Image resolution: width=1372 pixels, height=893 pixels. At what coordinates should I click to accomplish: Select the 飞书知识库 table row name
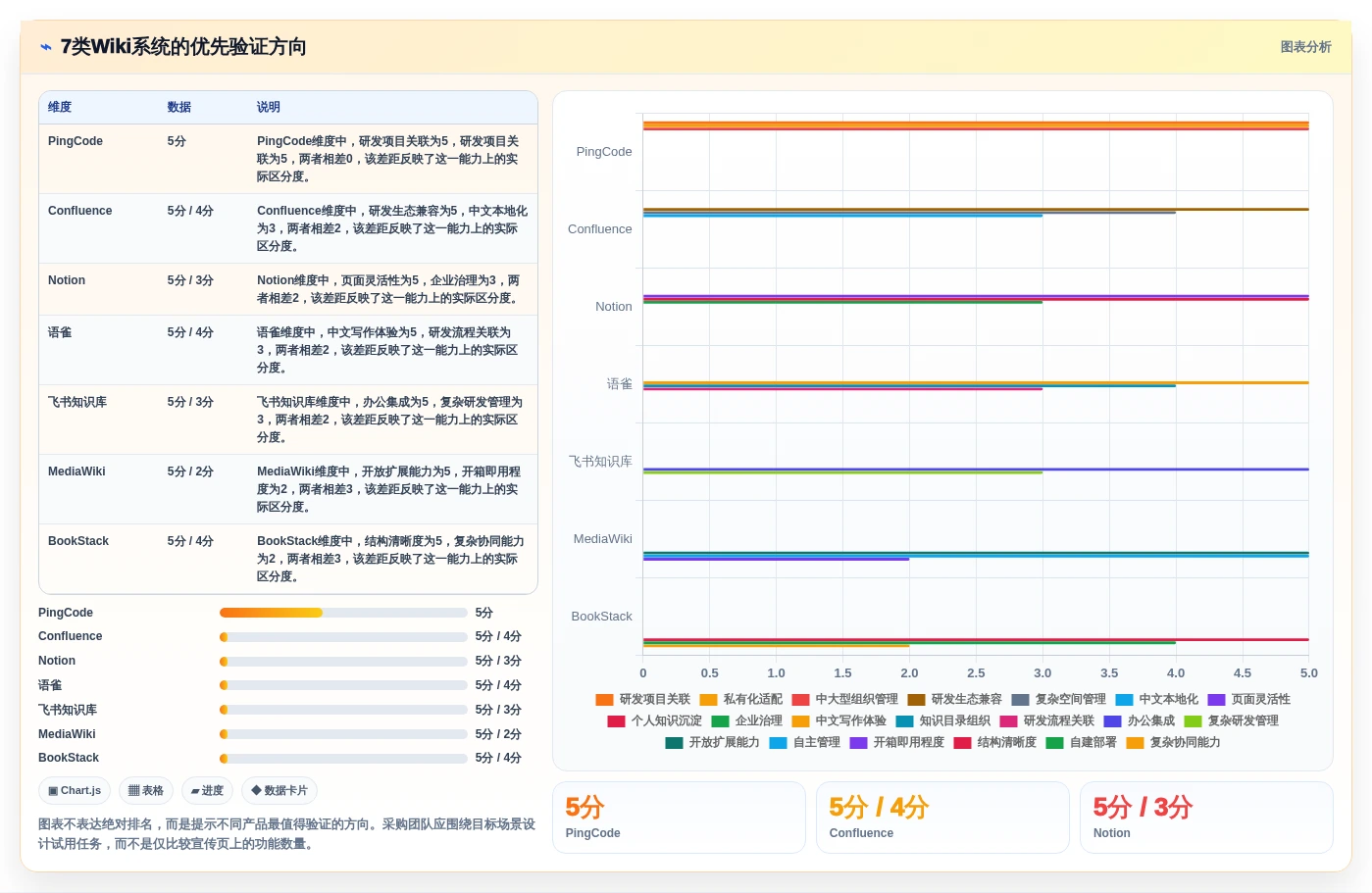pos(77,402)
